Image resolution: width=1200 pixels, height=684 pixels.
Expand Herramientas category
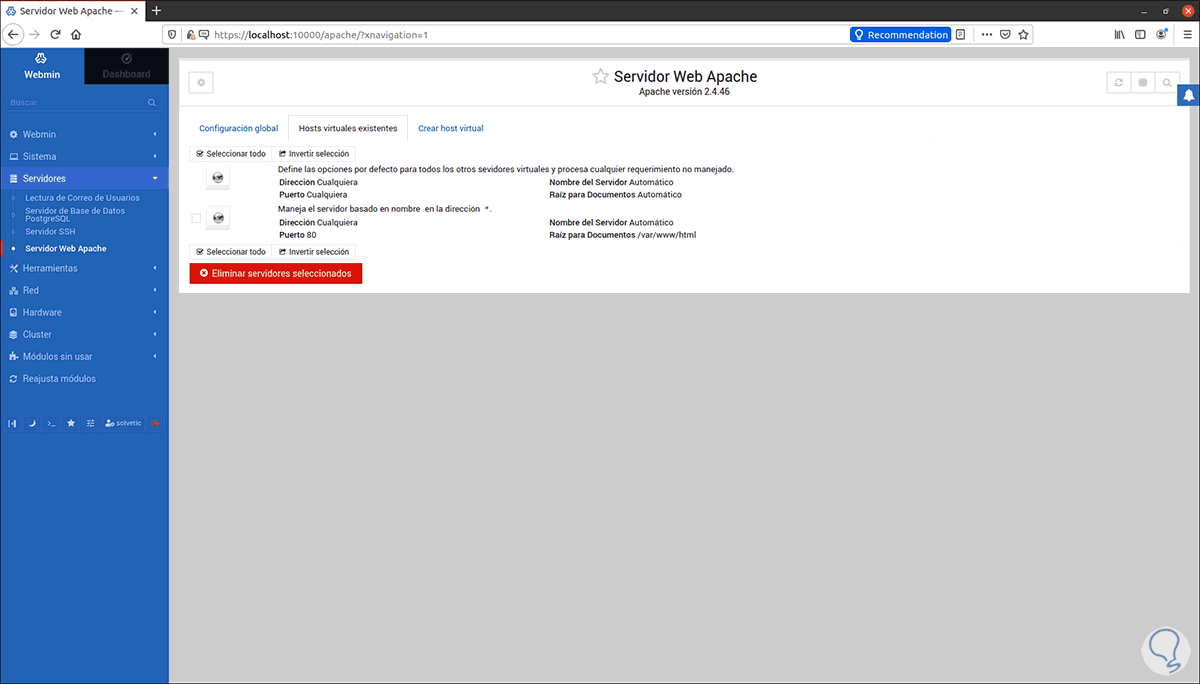coord(84,268)
